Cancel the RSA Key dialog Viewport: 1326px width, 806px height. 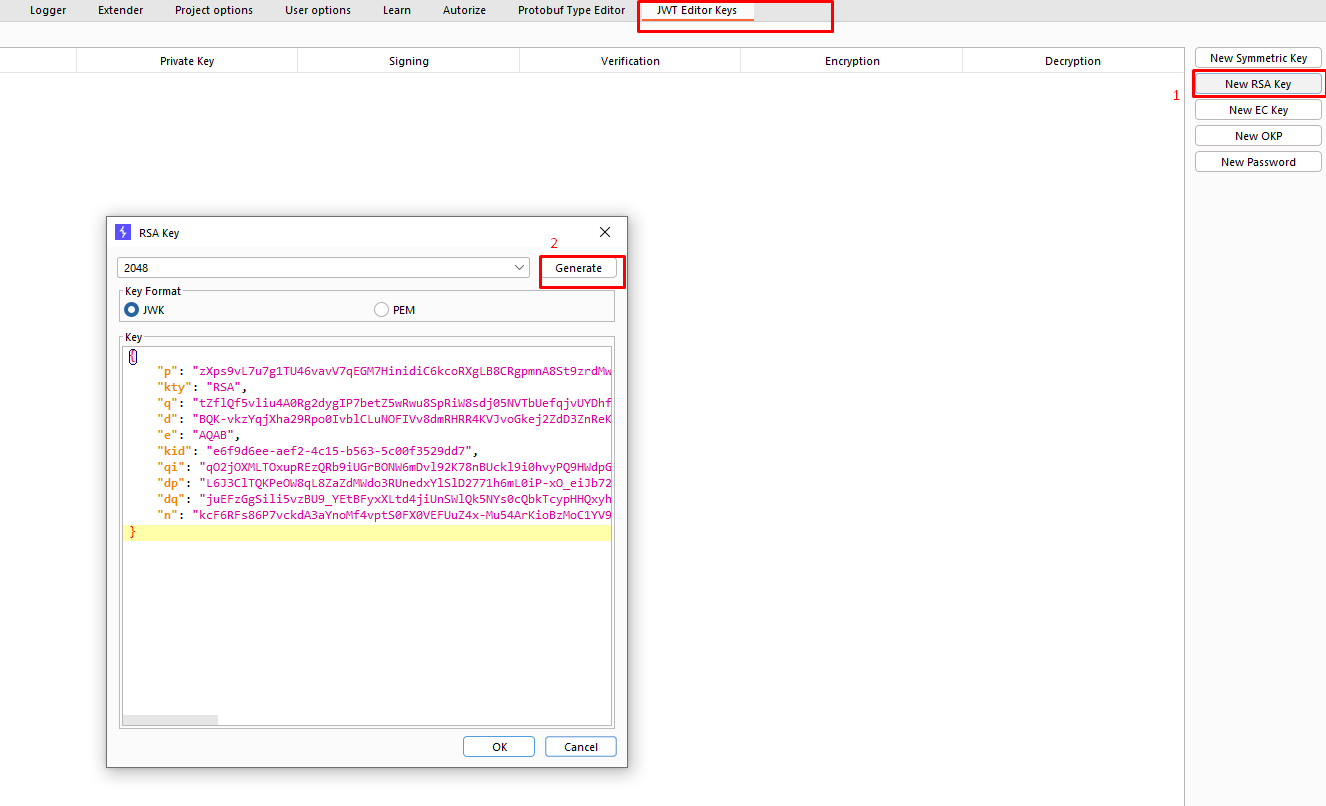[581, 747]
